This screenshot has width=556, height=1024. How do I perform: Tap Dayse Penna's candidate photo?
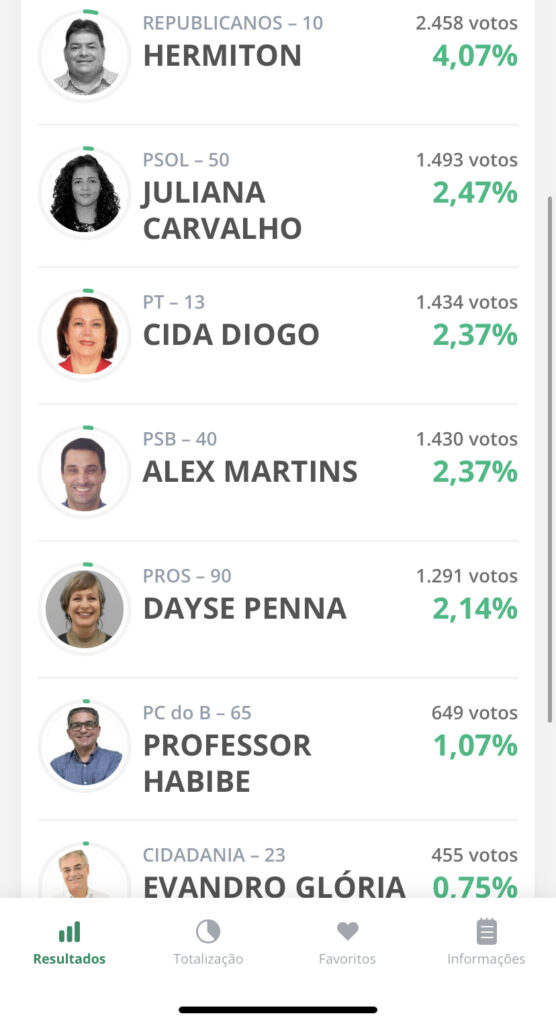click(86, 609)
